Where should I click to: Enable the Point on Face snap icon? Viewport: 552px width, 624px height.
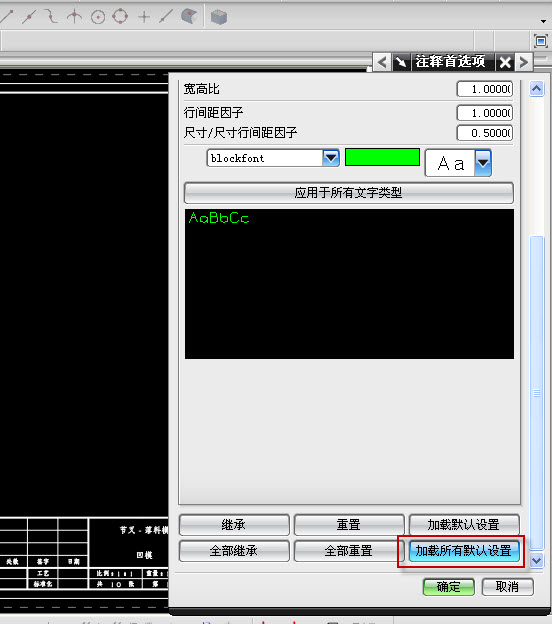tap(189, 17)
